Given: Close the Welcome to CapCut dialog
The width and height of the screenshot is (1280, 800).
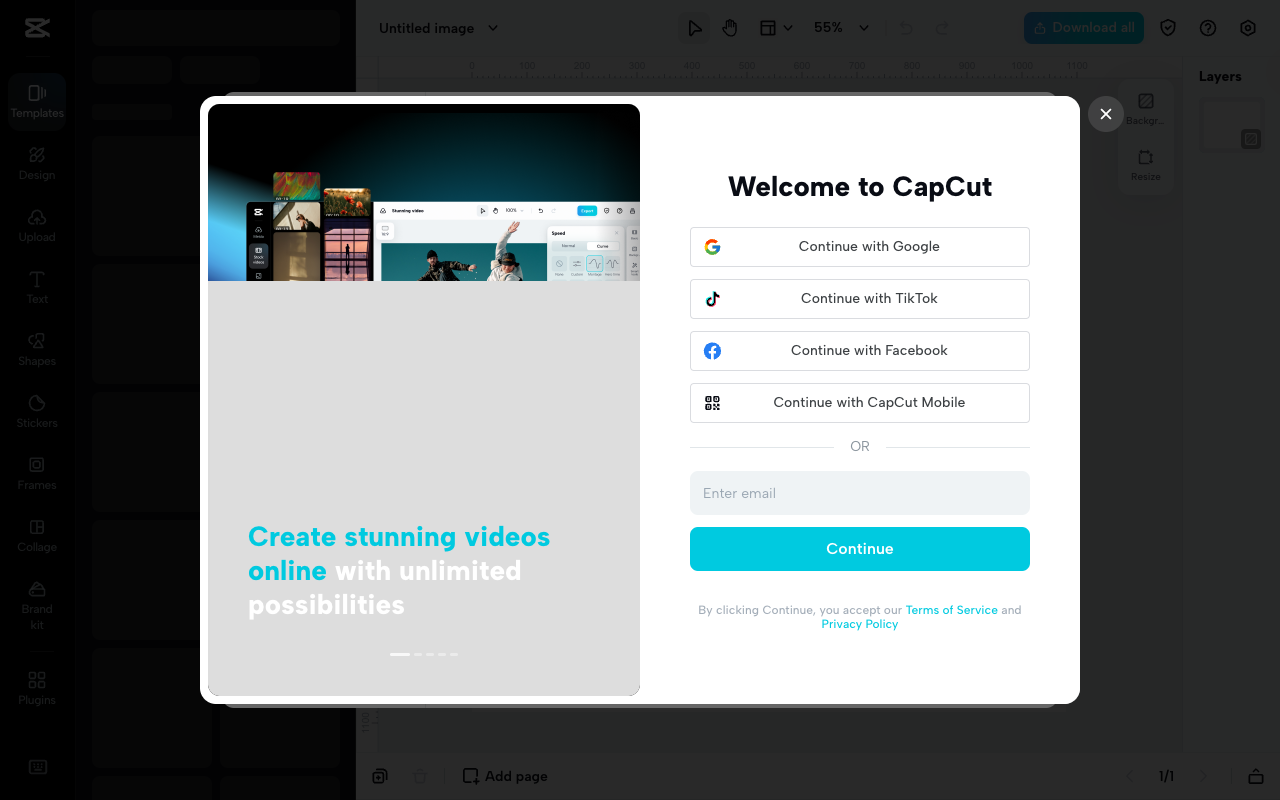Looking at the screenshot, I should pos(1105,114).
